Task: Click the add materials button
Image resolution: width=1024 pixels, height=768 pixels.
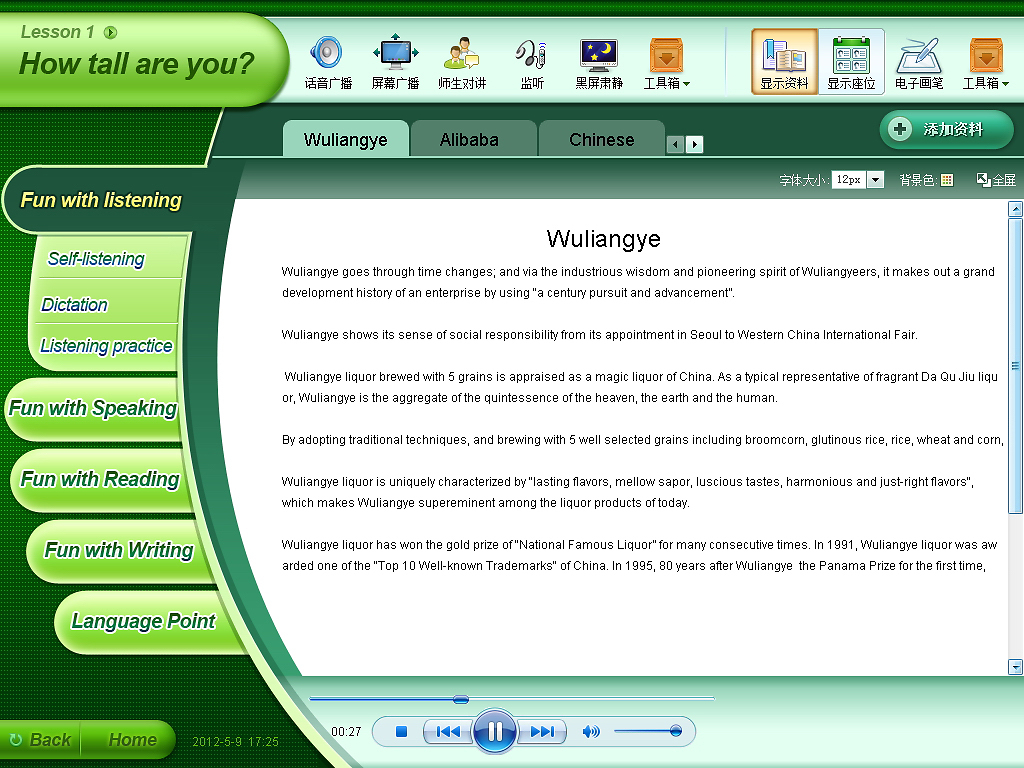Action: coord(946,130)
